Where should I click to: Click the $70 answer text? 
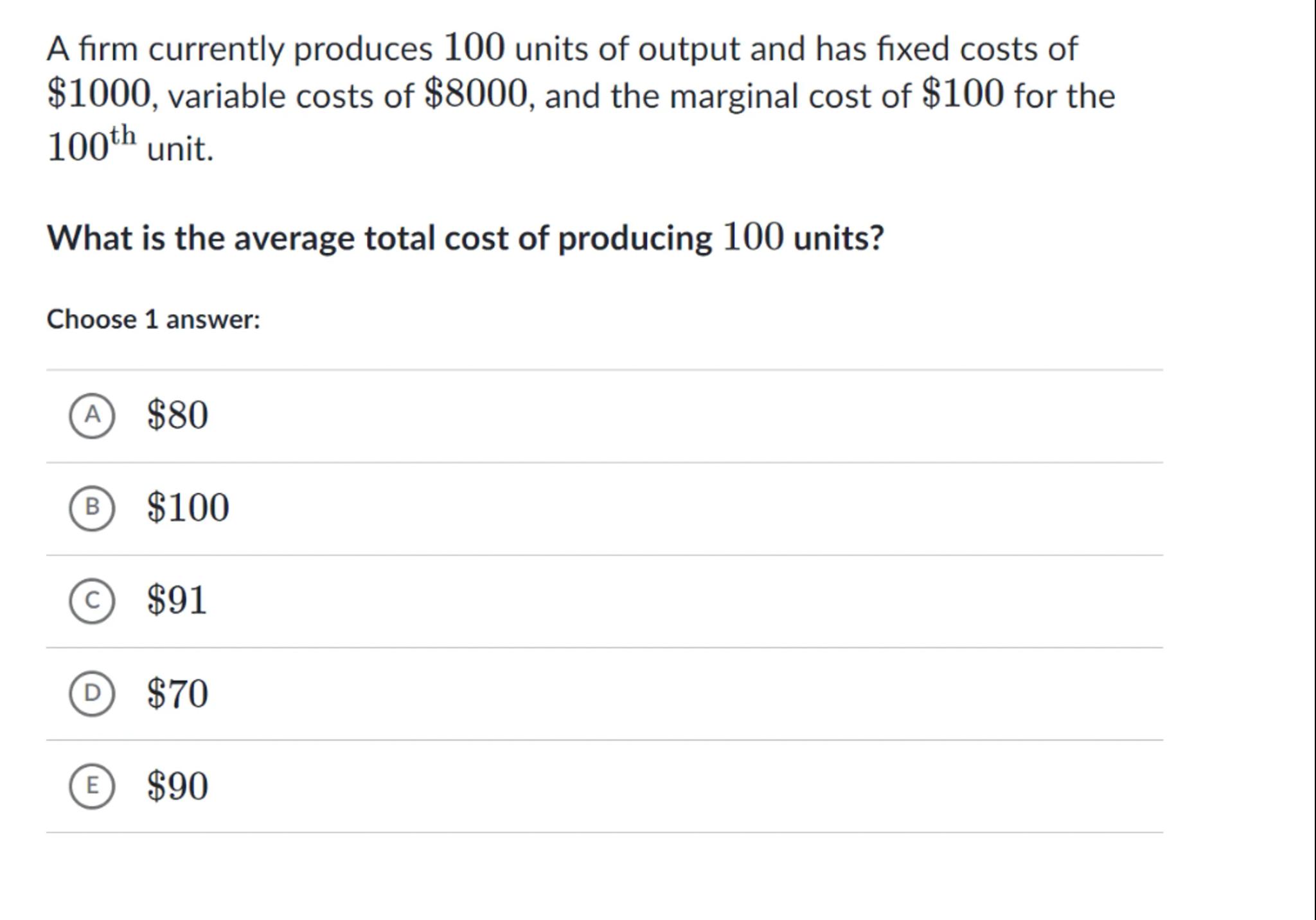[x=177, y=693]
